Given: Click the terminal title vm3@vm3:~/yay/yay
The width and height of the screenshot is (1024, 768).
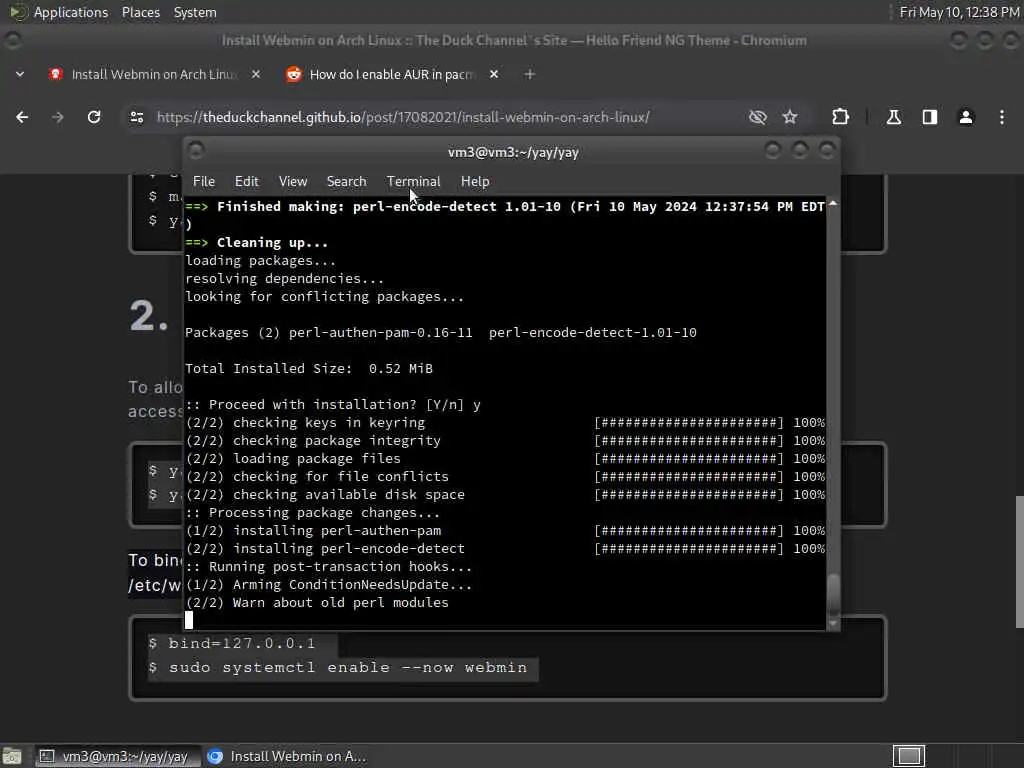Looking at the screenshot, I should click(513, 153).
